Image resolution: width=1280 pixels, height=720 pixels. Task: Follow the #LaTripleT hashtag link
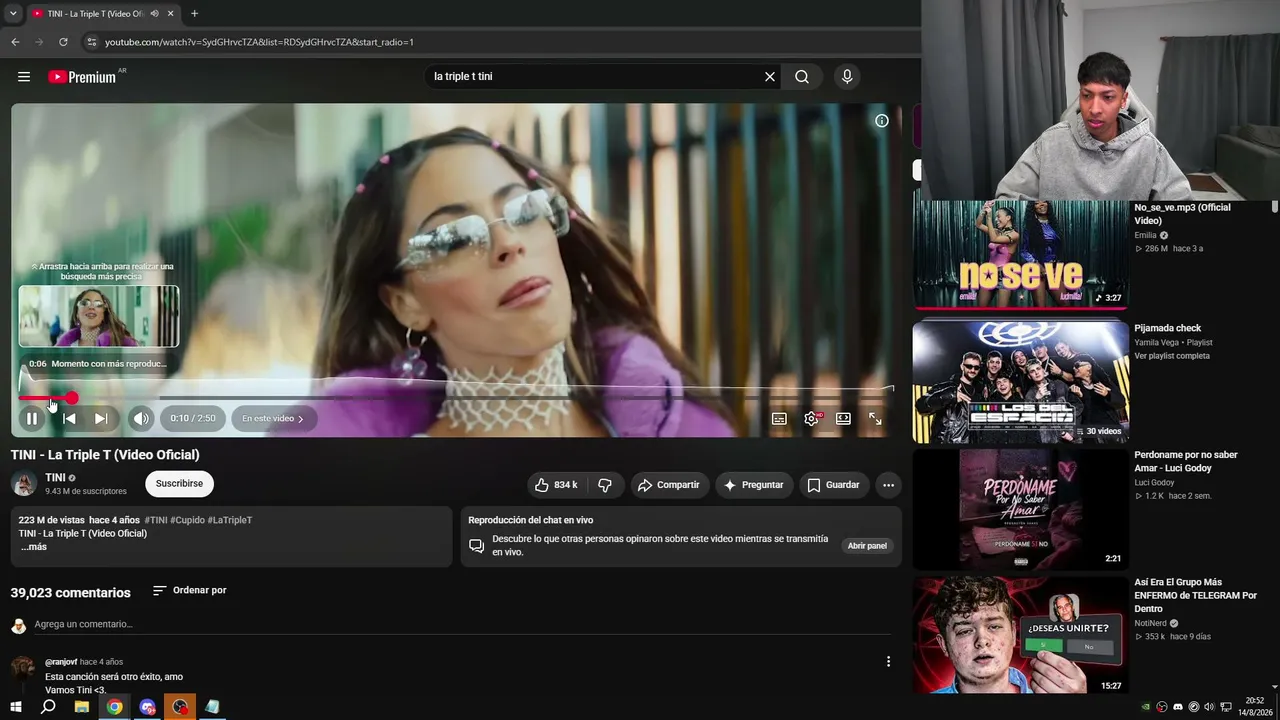coord(230,520)
